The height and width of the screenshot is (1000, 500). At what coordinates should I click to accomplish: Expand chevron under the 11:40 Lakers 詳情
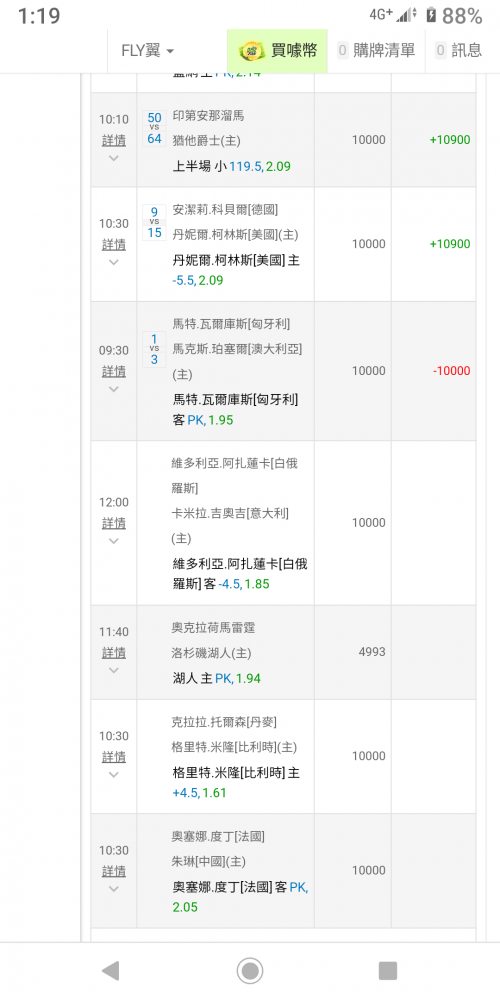point(114,670)
